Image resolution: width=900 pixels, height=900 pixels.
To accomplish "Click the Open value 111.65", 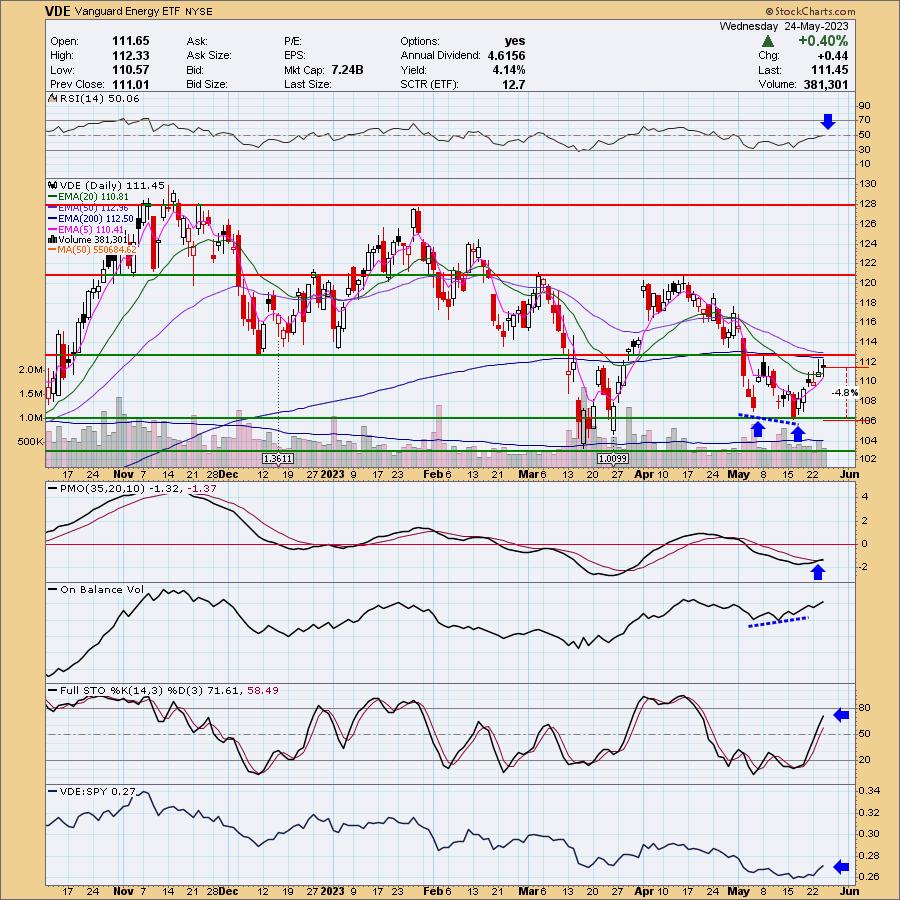I will 130,41.
